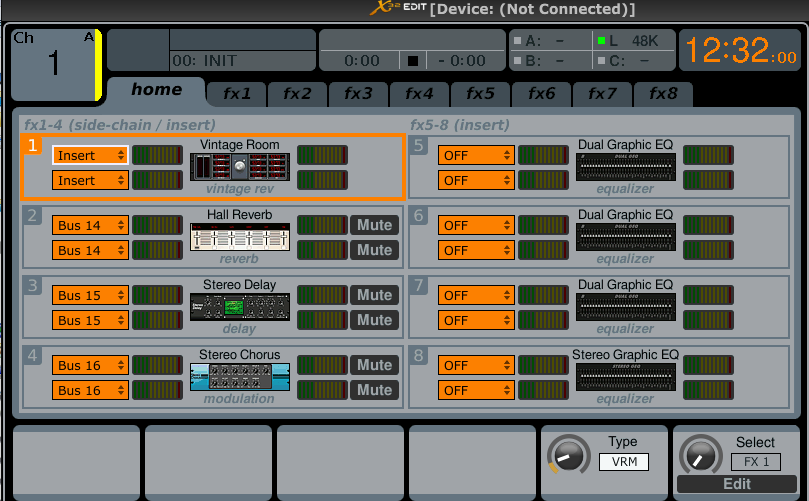The height and width of the screenshot is (501, 809).
Task: Open the Stereo Delay effect thumbnail
Action: tap(240, 307)
